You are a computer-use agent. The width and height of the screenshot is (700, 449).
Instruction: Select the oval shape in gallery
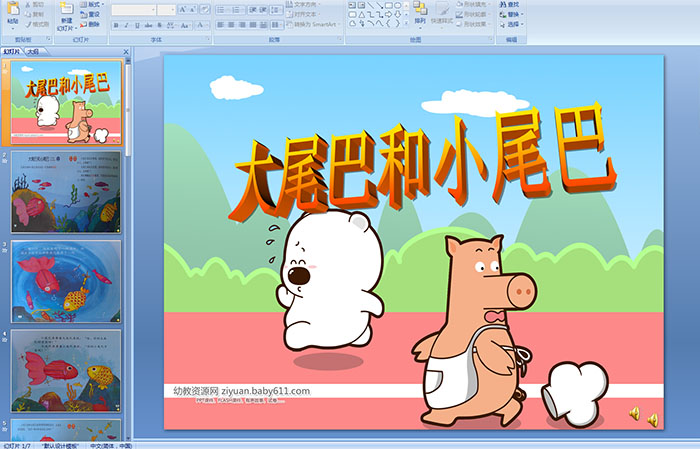pyautogui.click(x=397, y=5)
